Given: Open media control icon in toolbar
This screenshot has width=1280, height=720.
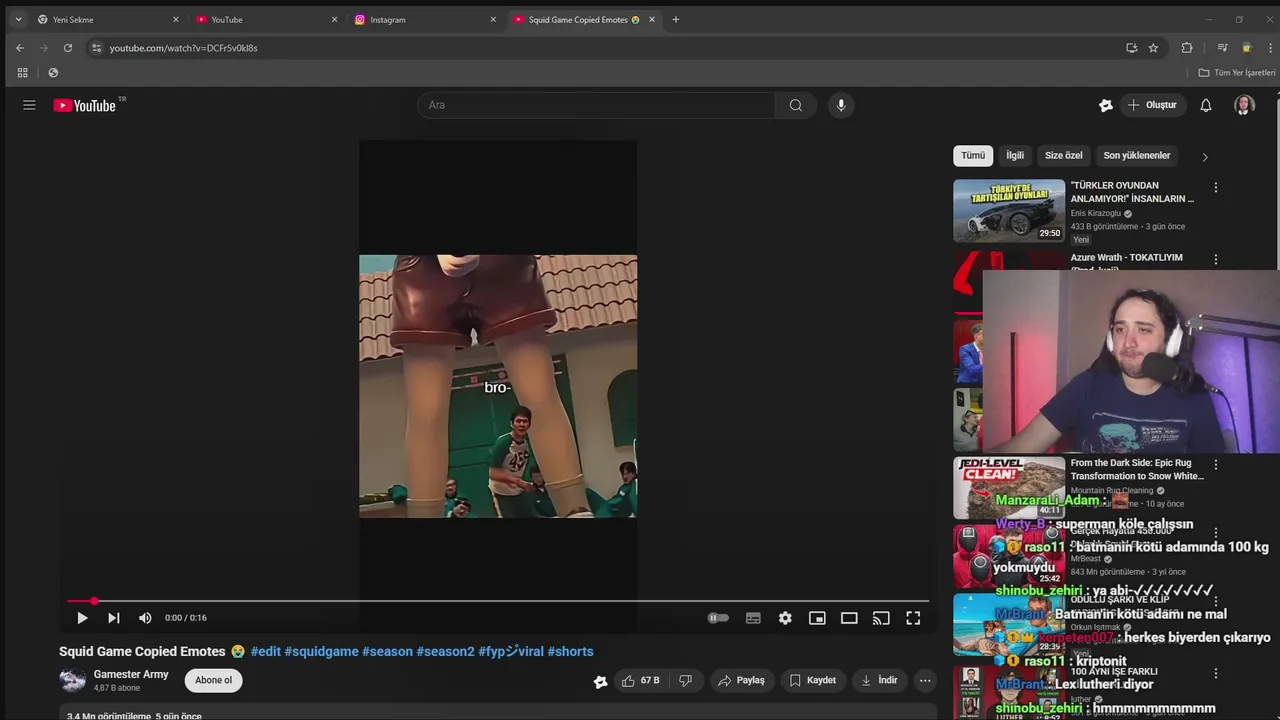Looking at the screenshot, I should click(x=1222, y=48).
